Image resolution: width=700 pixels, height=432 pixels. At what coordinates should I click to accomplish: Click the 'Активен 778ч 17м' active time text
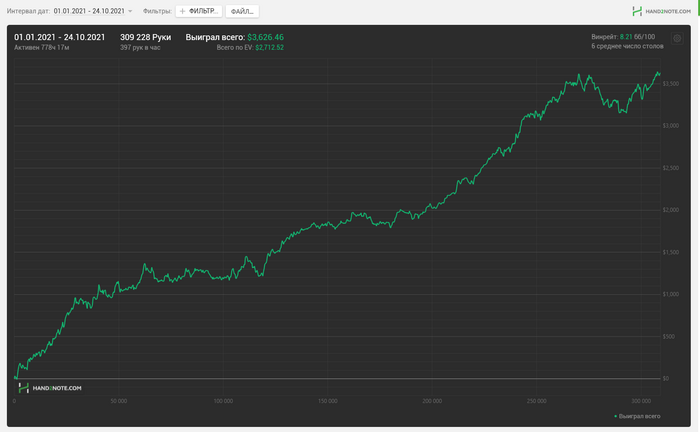pos(42,47)
